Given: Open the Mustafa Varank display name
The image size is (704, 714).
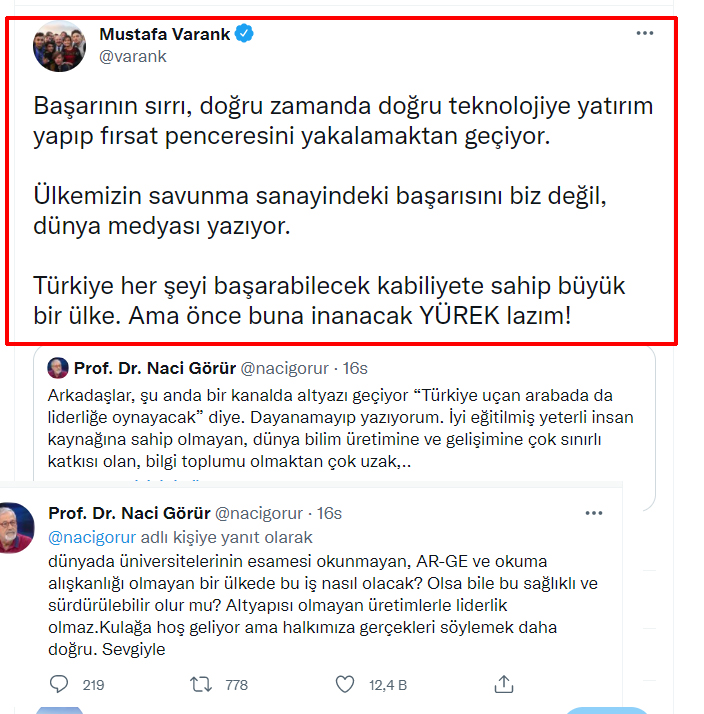Looking at the screenshot, I should click(x=165, y=34).
